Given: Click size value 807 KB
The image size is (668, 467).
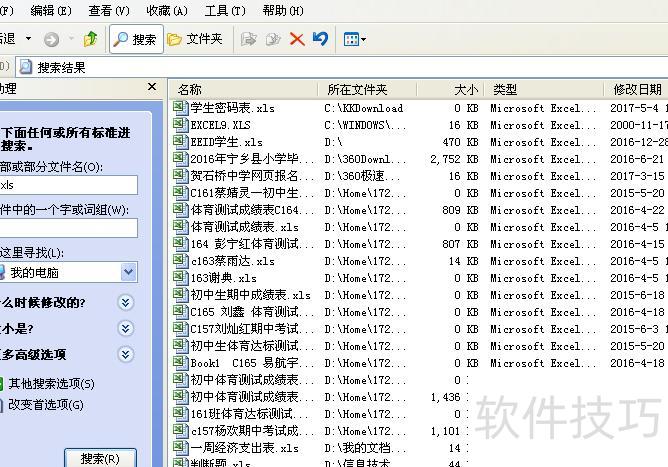Looking at the screenshot, I should pyautogui.click(x=460, y=245).
